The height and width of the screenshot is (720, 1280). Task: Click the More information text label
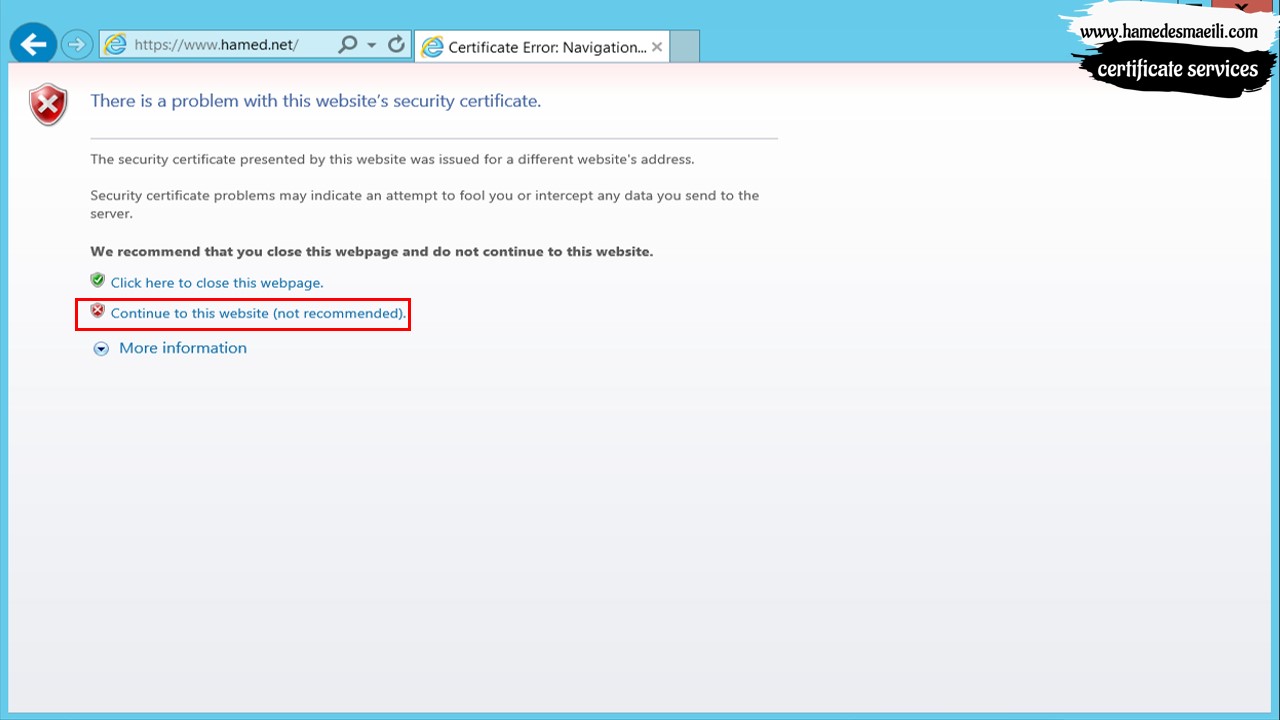[183, 348]
